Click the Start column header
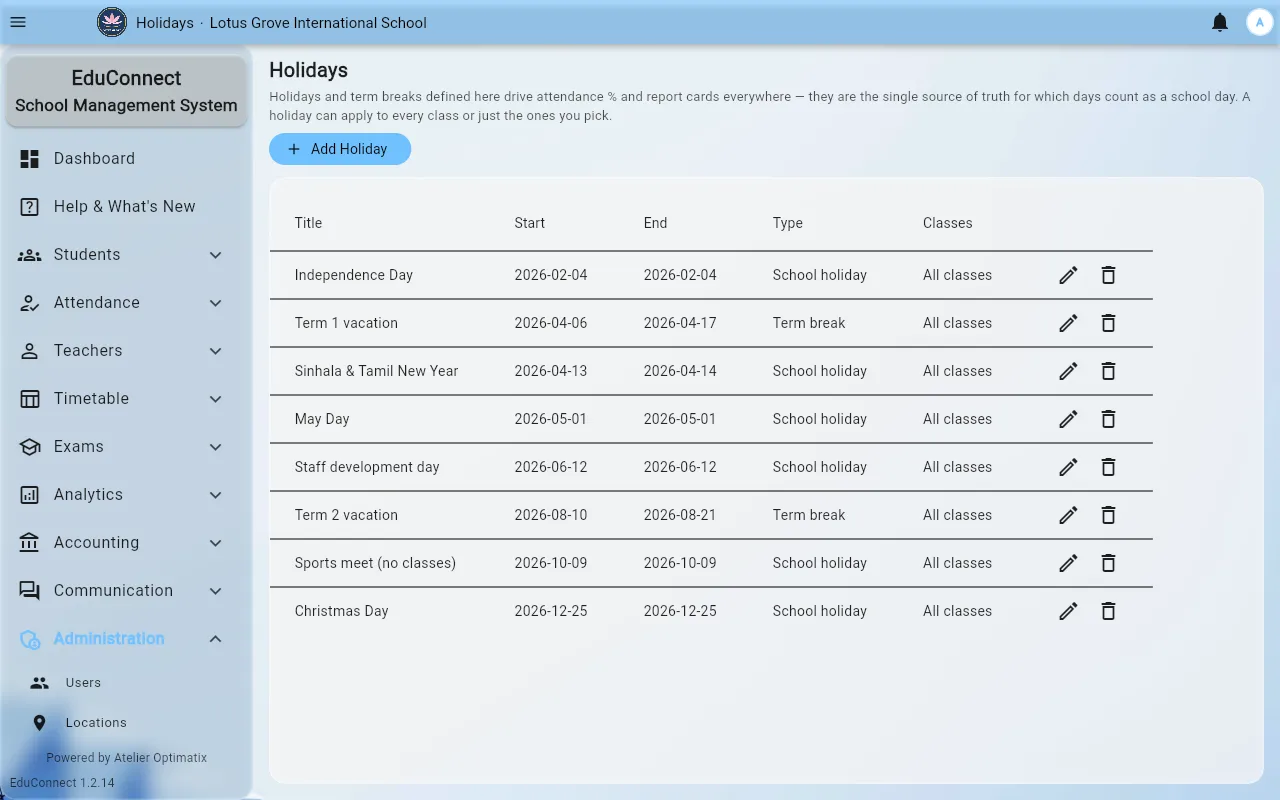The image size is (1280, 800). 530,223
